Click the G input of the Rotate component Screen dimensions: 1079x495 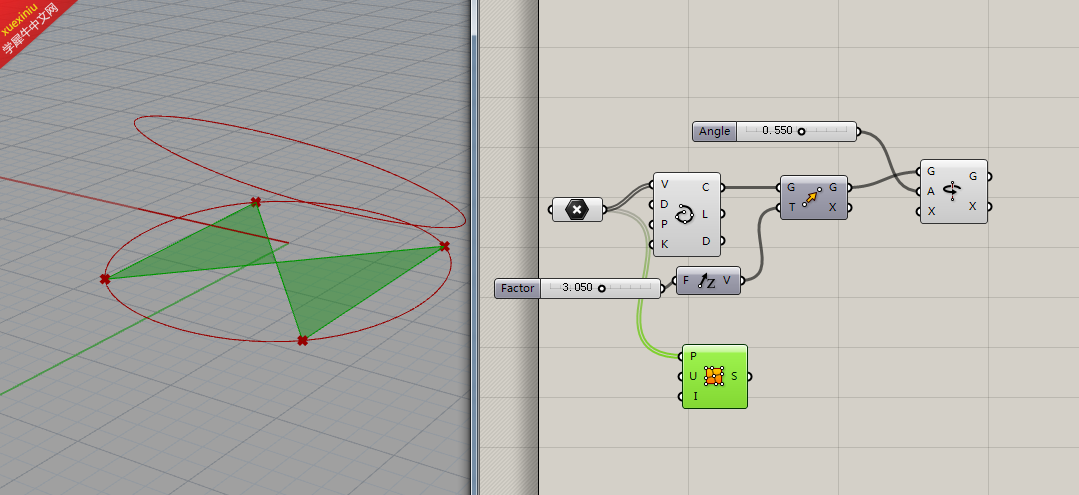coord(931,171)
